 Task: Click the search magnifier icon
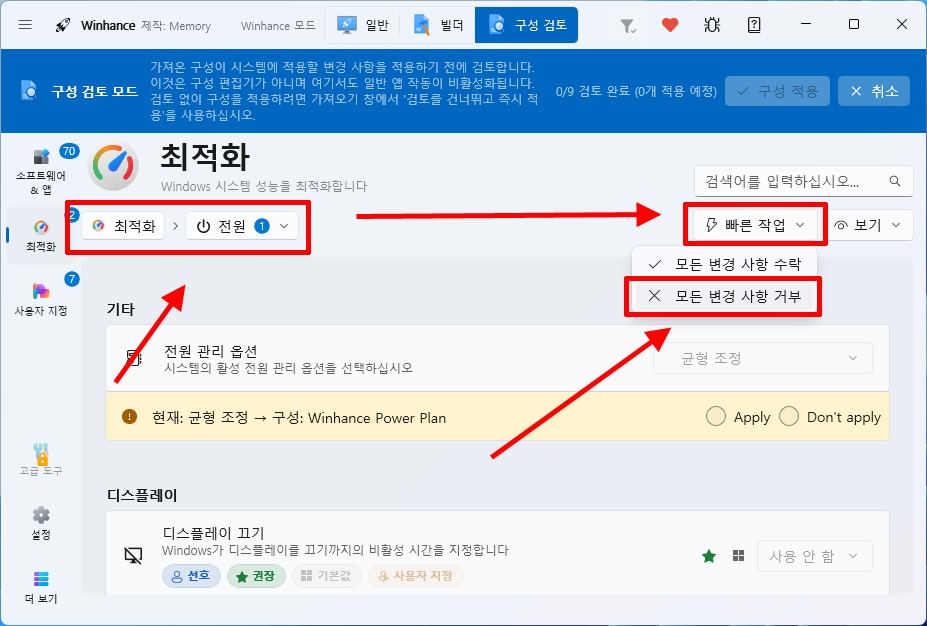click(895, 181)
